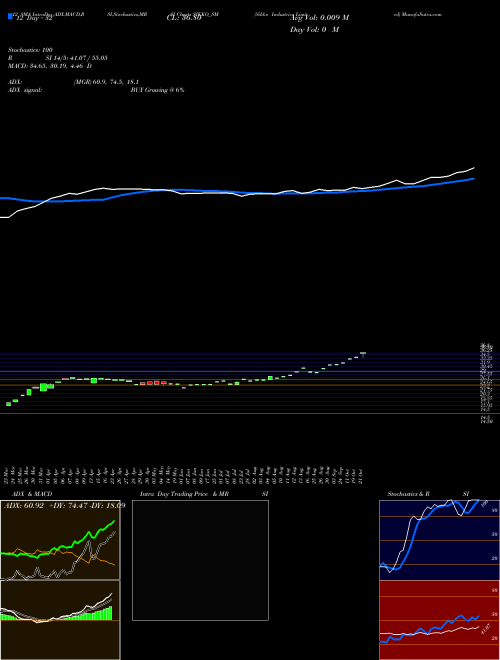Click the 'Avg Vol: 0.009 M' text
Viewport: 500px width, 660px height.
[x=319, y=18]
